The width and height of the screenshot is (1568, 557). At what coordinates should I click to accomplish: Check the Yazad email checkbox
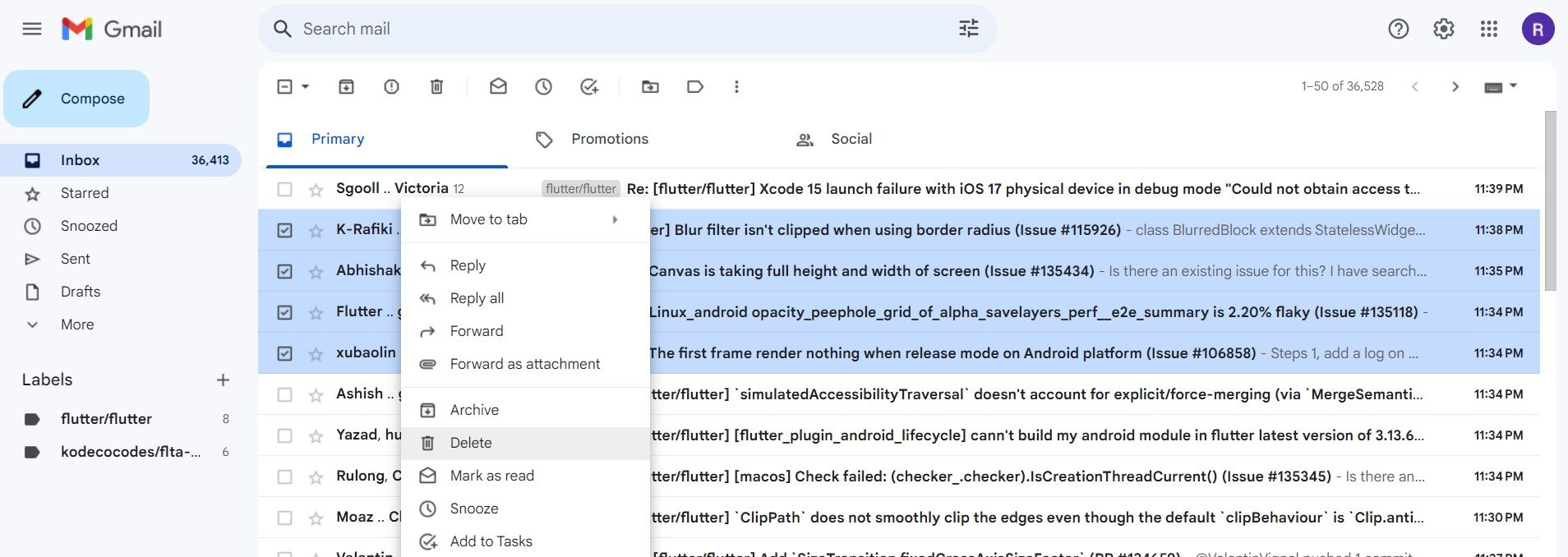click(x=284, y=435)
